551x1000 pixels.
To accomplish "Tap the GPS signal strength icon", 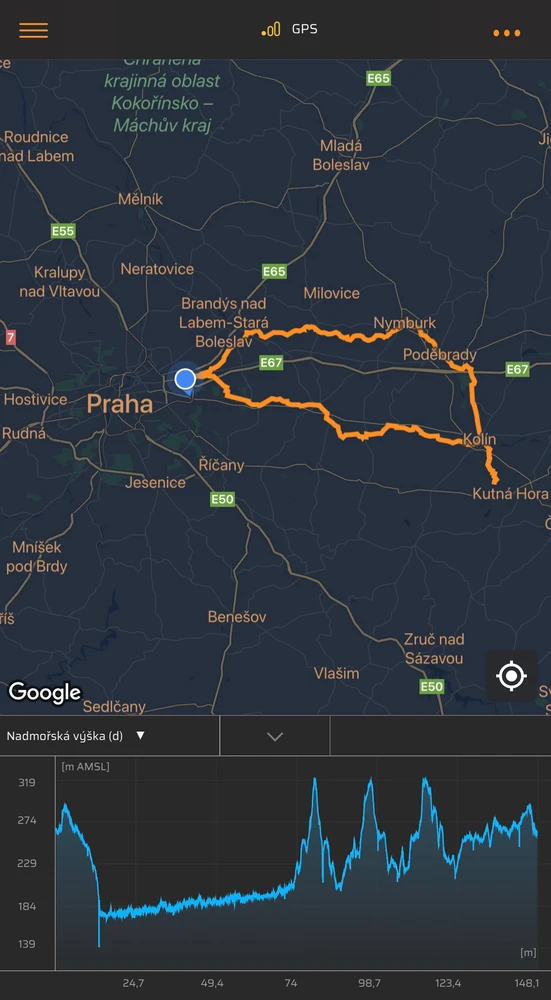I will point(270,29).
